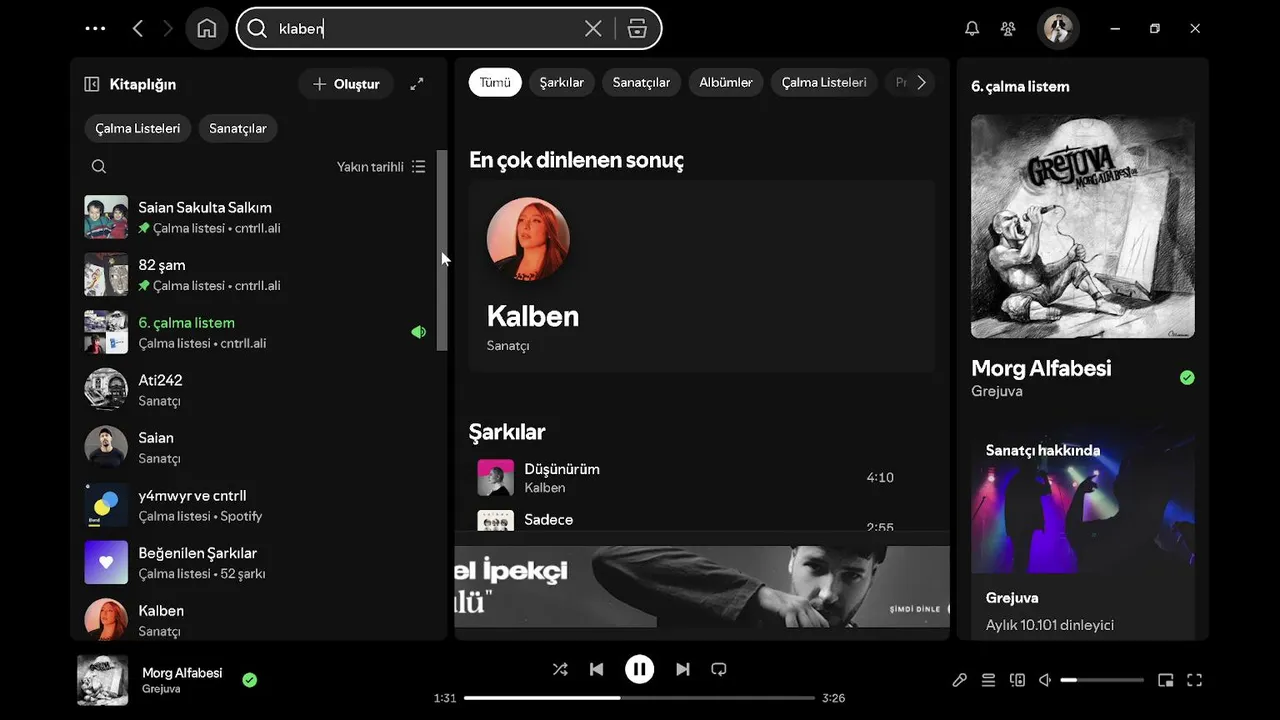Open the mini player
This screenshot has height=720, width=1280.
(1165, 680)
